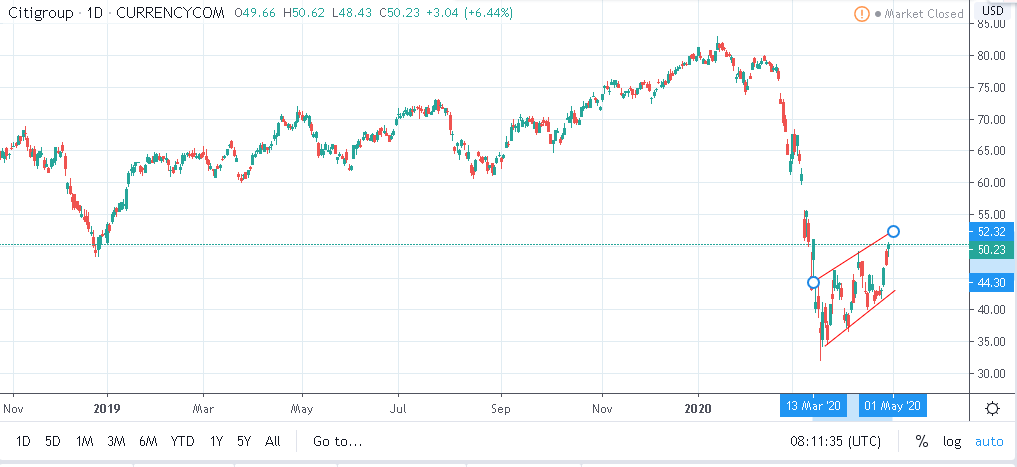Switch to YTD time range
This screenshot has width=1017, height=467.
coord(182,441)
